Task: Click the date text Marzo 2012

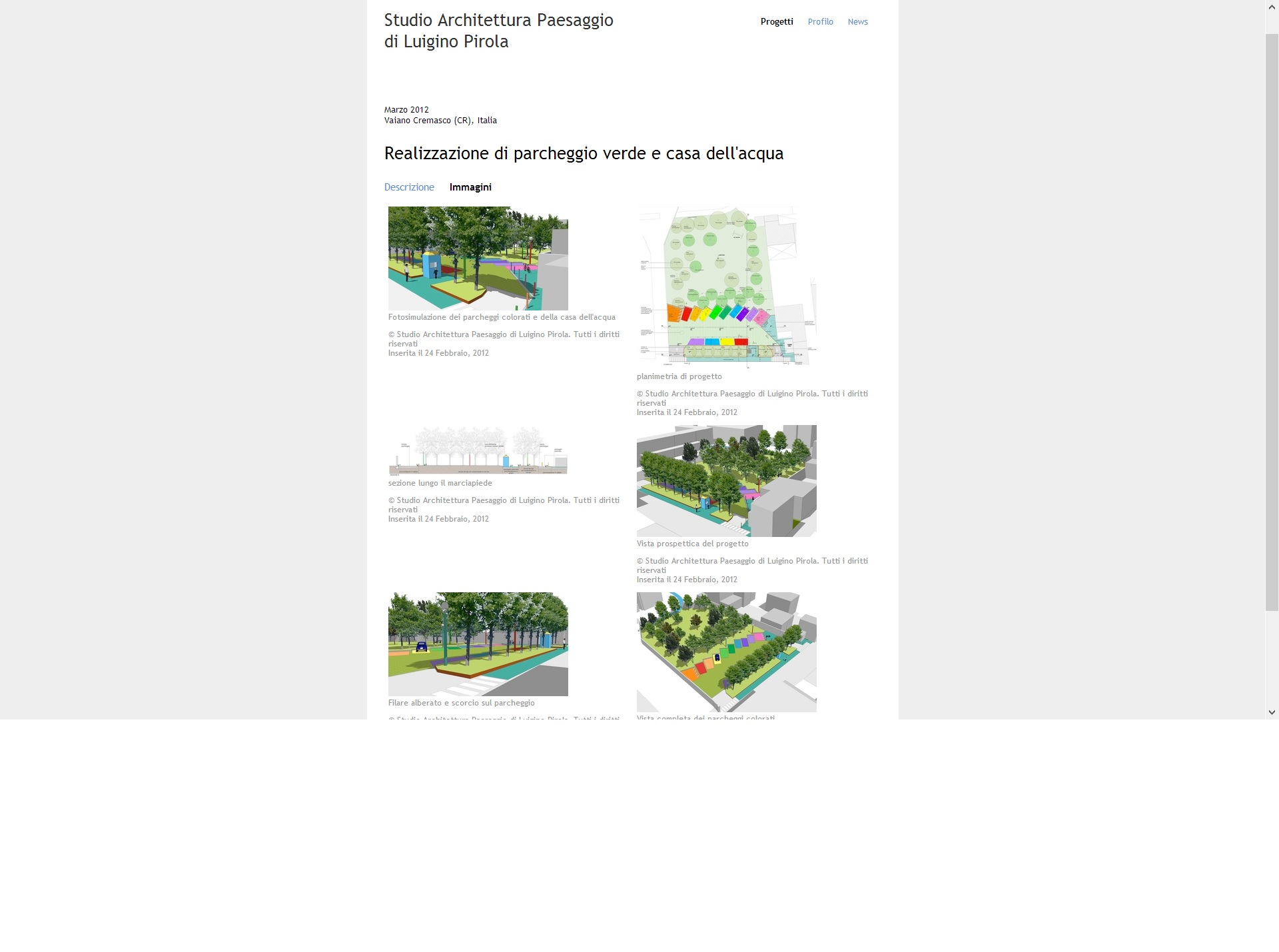Action: (x=406, y=110)
